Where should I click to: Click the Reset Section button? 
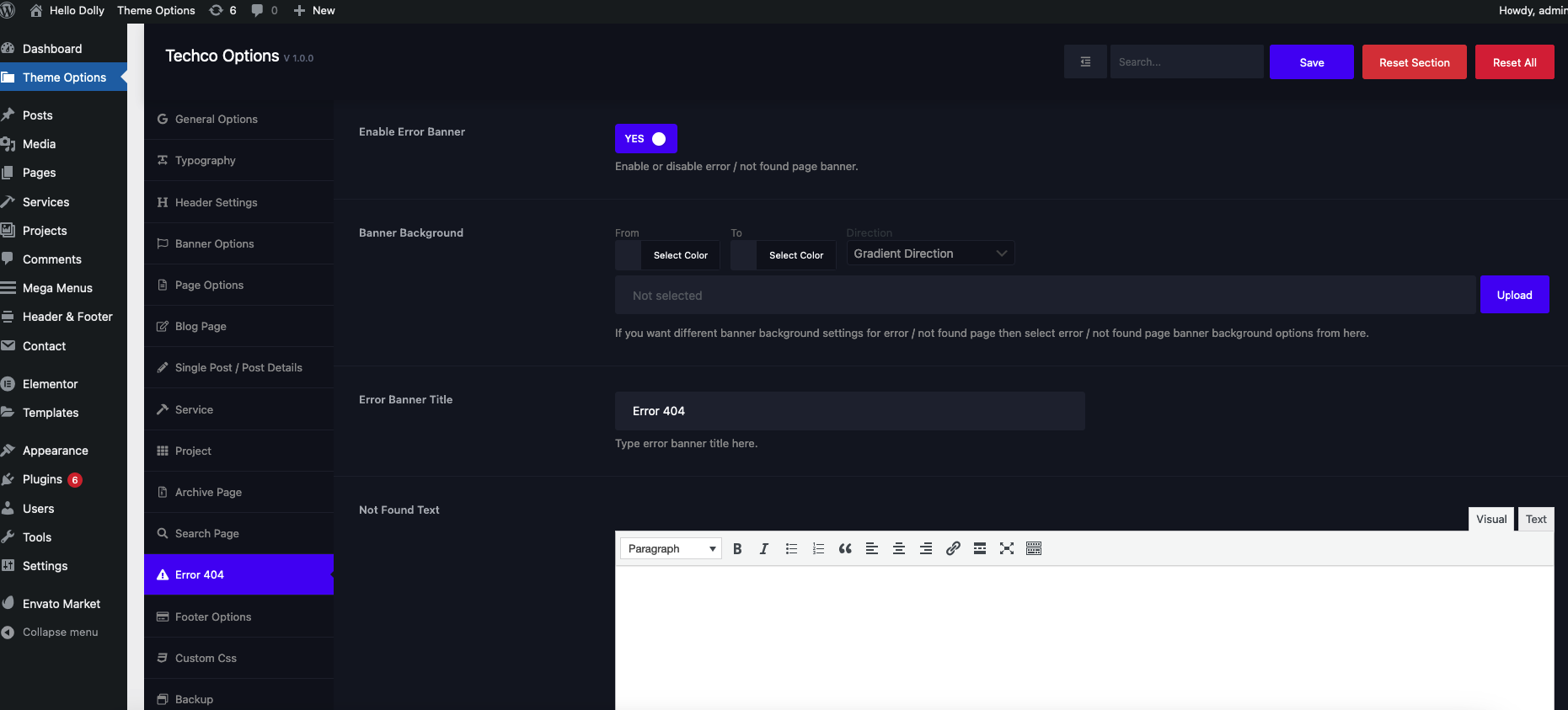click(x=1414, y=62)
